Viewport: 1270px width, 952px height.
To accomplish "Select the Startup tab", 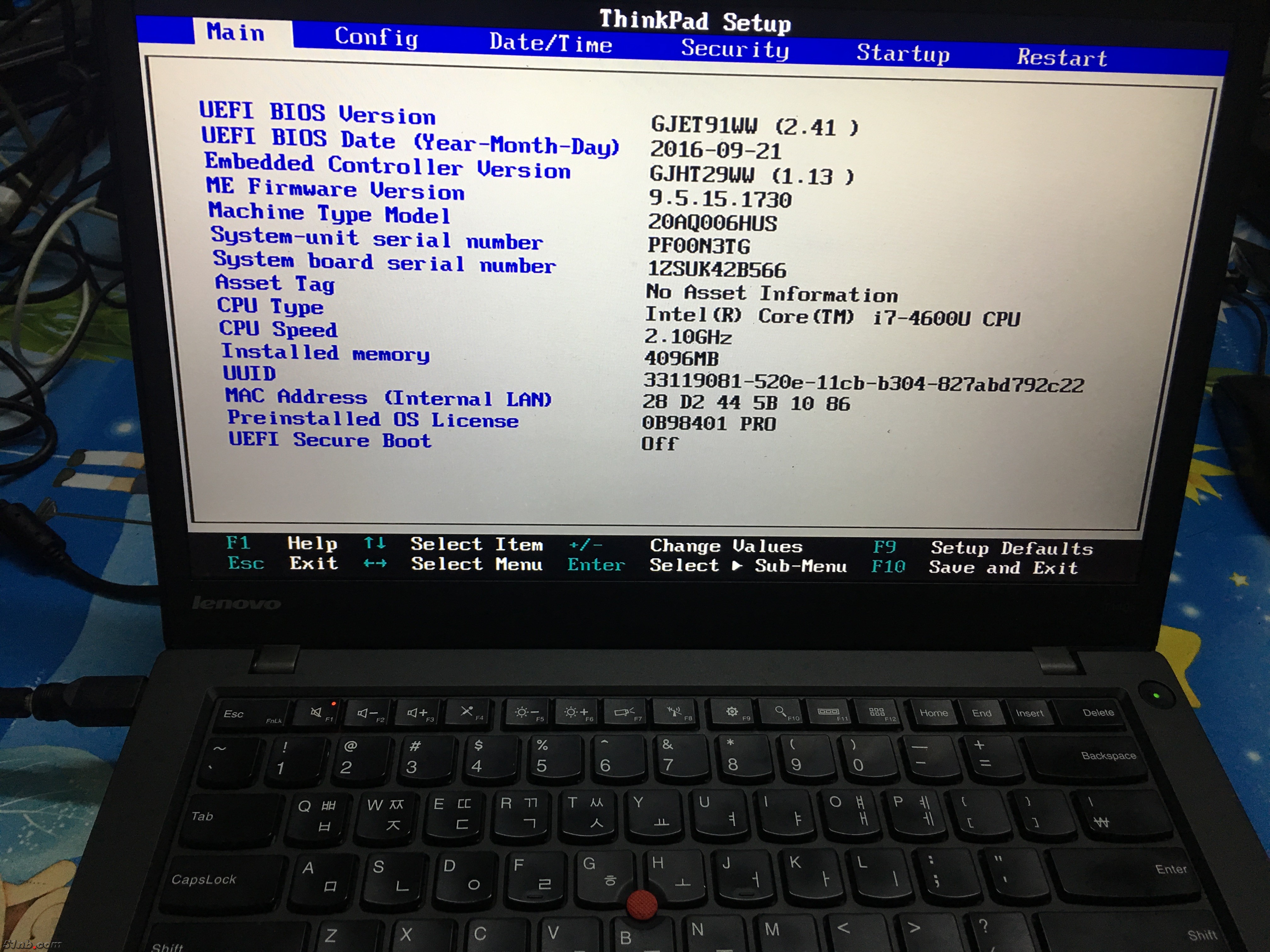I will pyautogui.click(x=902, y=53).
